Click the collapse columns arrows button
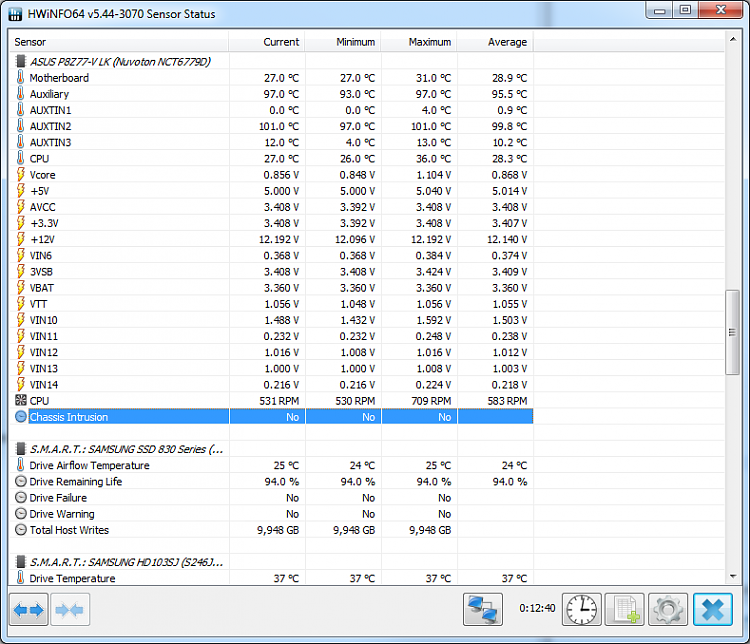750x644 pixels. pos(70,610)
